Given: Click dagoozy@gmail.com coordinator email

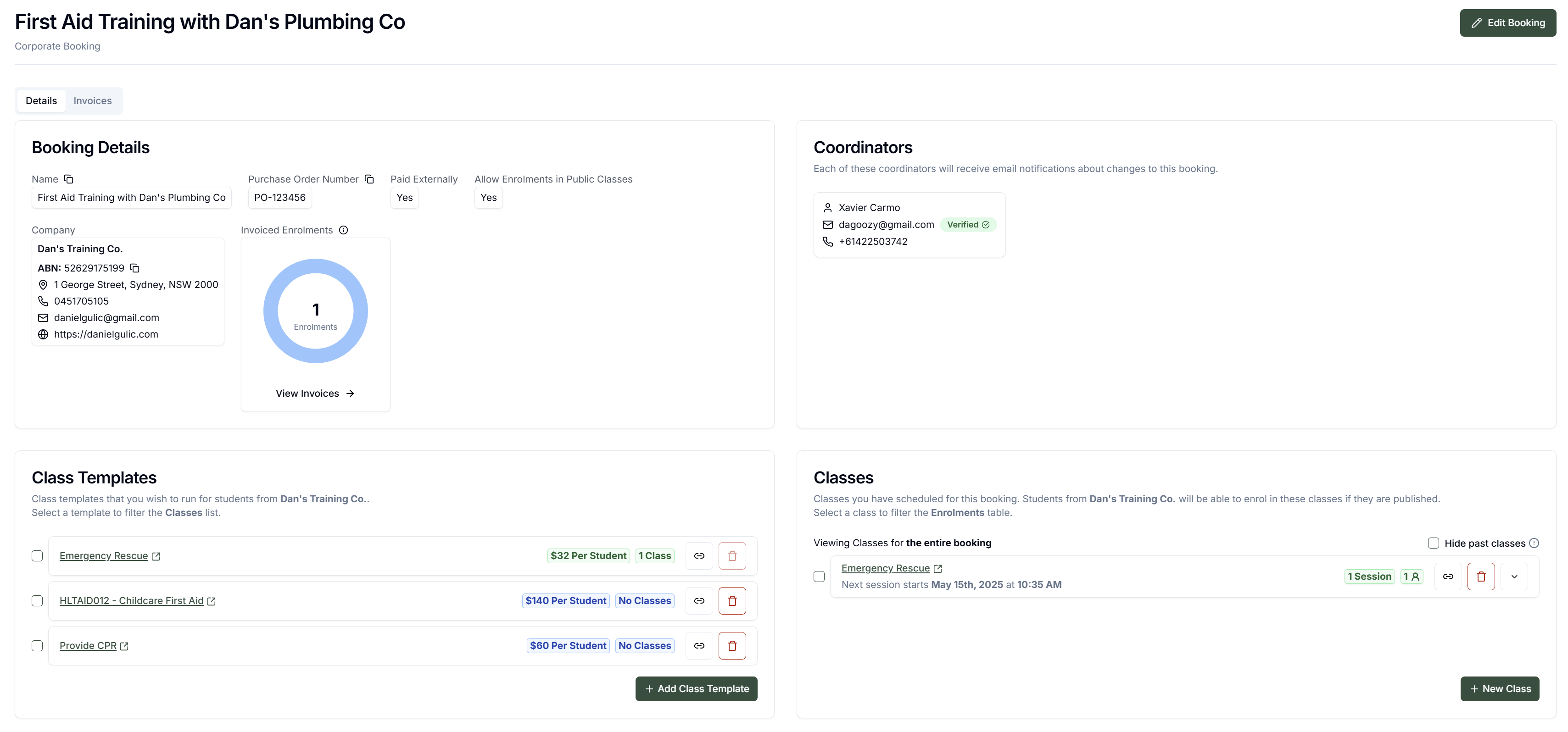Looking at the screenshot, I should pos(886,225).
